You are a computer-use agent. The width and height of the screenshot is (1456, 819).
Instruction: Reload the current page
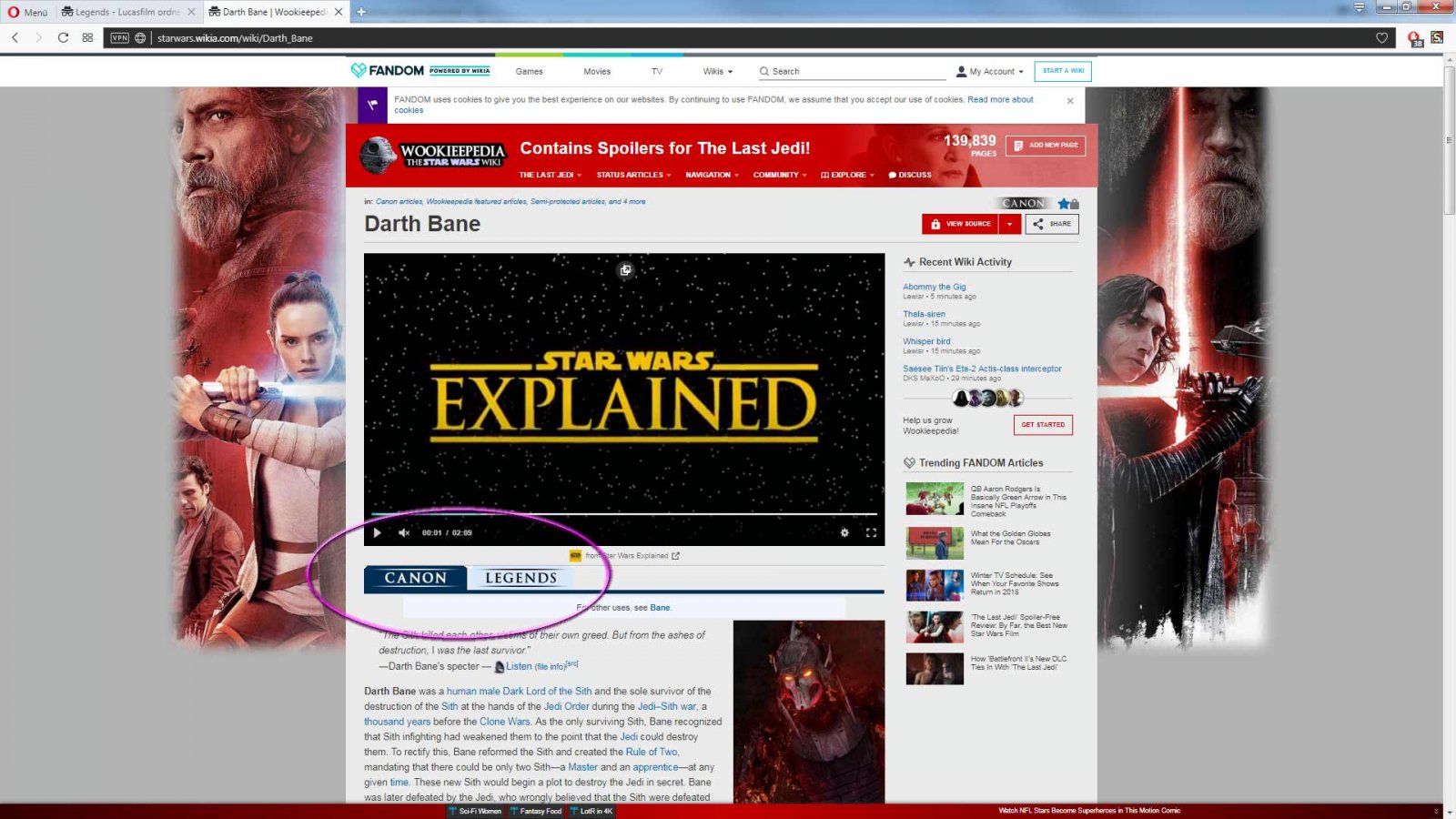[63, 37]
